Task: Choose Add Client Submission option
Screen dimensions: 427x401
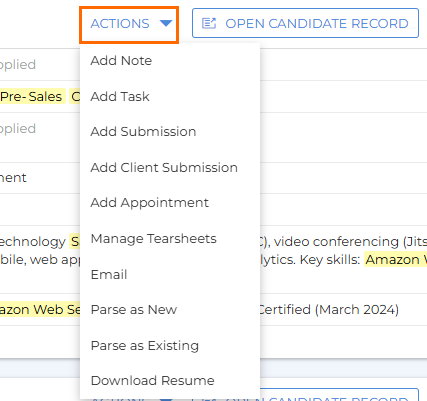Action: (164, 167)
